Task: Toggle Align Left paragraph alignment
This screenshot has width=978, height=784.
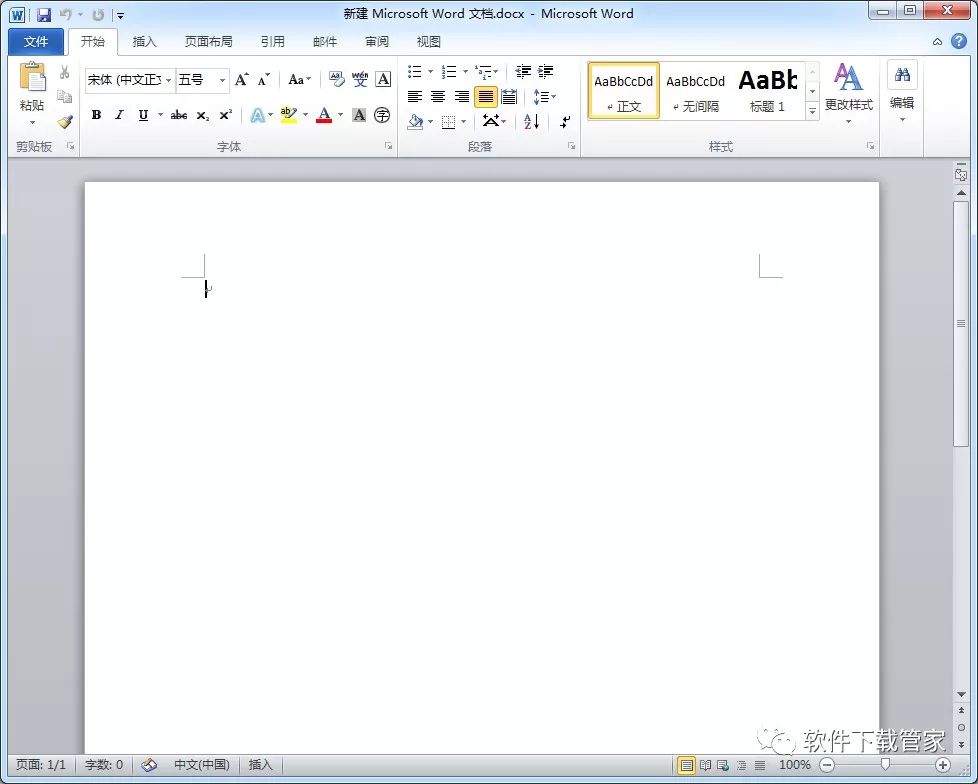Action: click(415, 97)
